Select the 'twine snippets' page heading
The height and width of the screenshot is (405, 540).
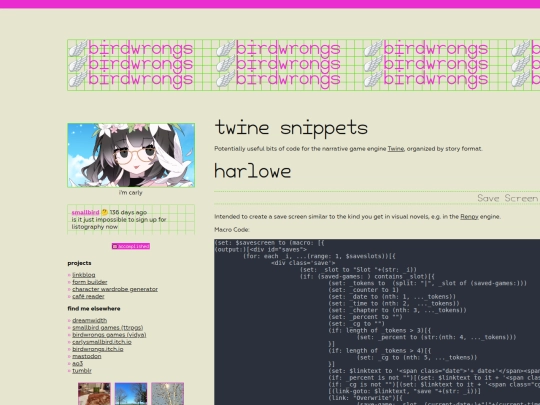pyautogui.click(x=291, y=128)
